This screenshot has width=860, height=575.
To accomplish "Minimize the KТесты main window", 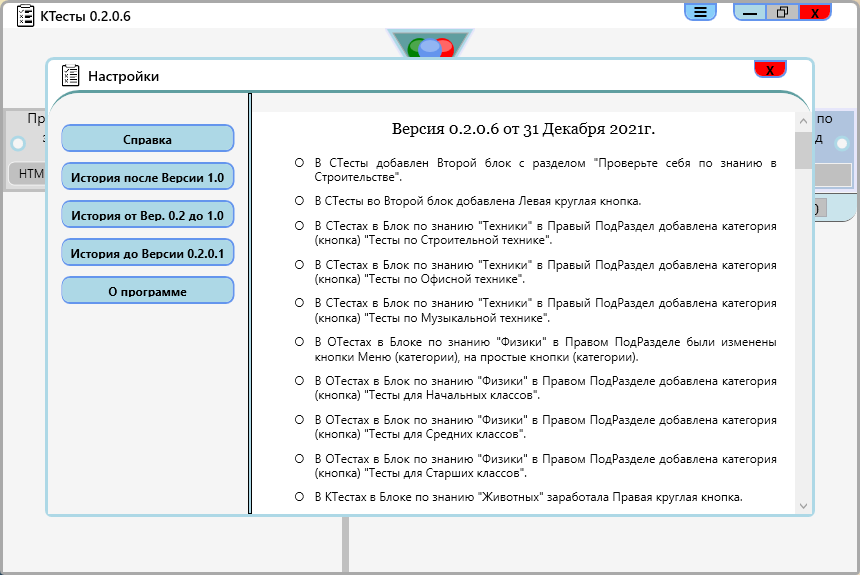I will pyautogui.click(x=750, y=12).
